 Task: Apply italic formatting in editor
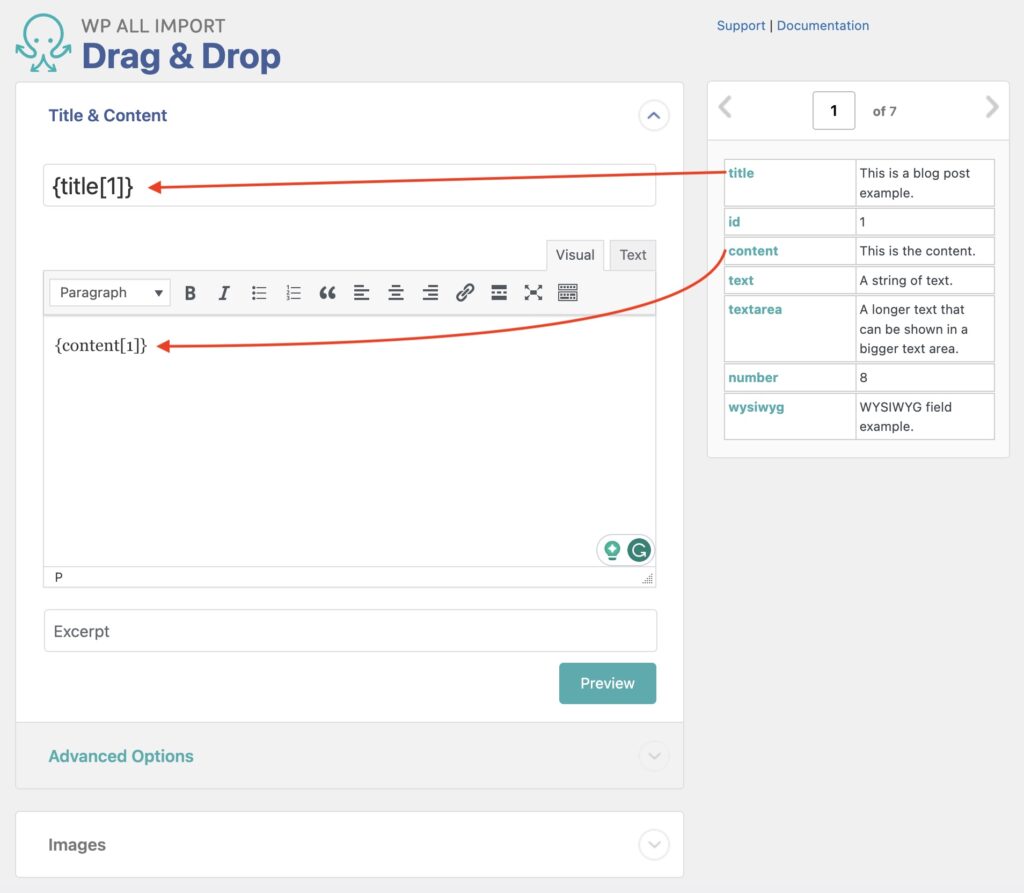(x=224, y=293)
